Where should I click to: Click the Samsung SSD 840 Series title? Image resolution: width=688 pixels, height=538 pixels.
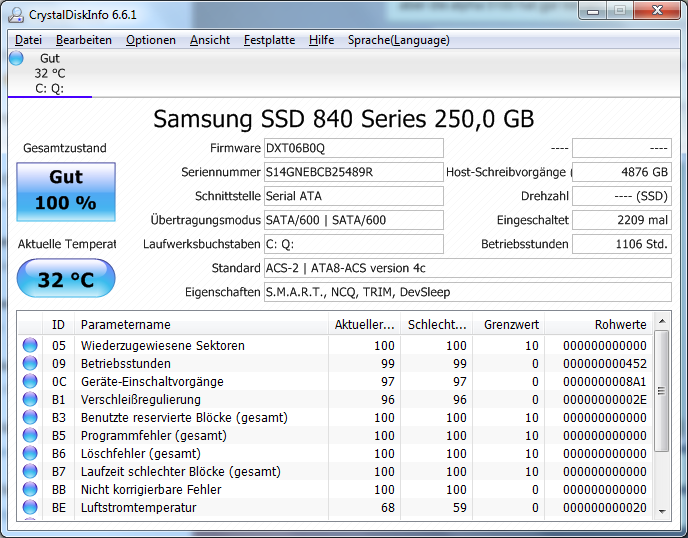[344, 119]
